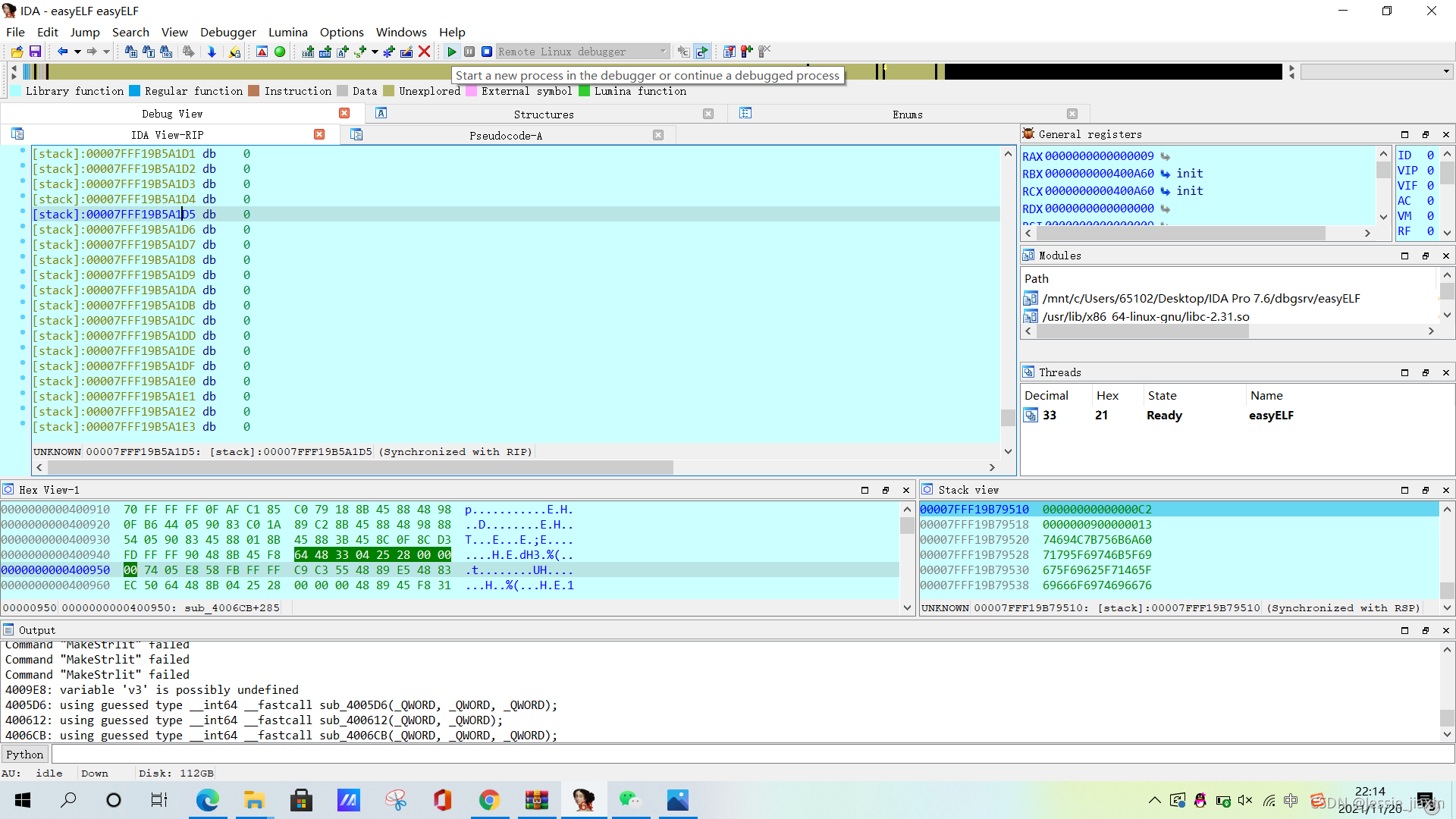Viewport: 1456px width, 819px height.
Task: Open Chrome from the Windows taskbar
Action: (x=489, y=800)
